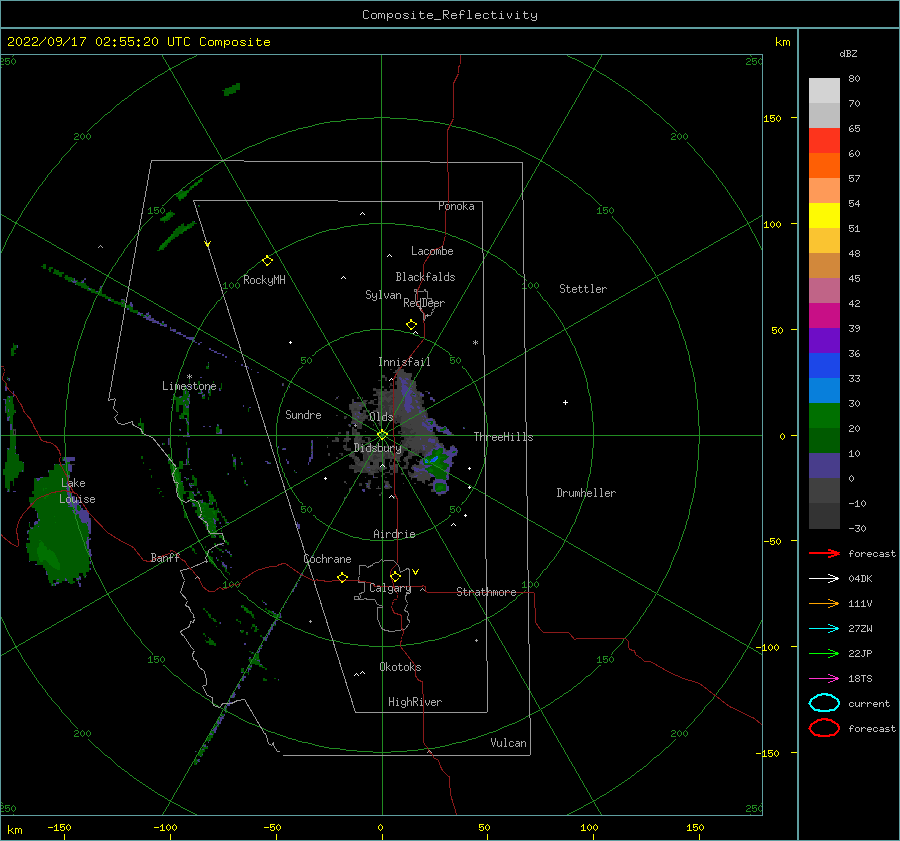Click the 18TS legend label

[x=860, y=679]
